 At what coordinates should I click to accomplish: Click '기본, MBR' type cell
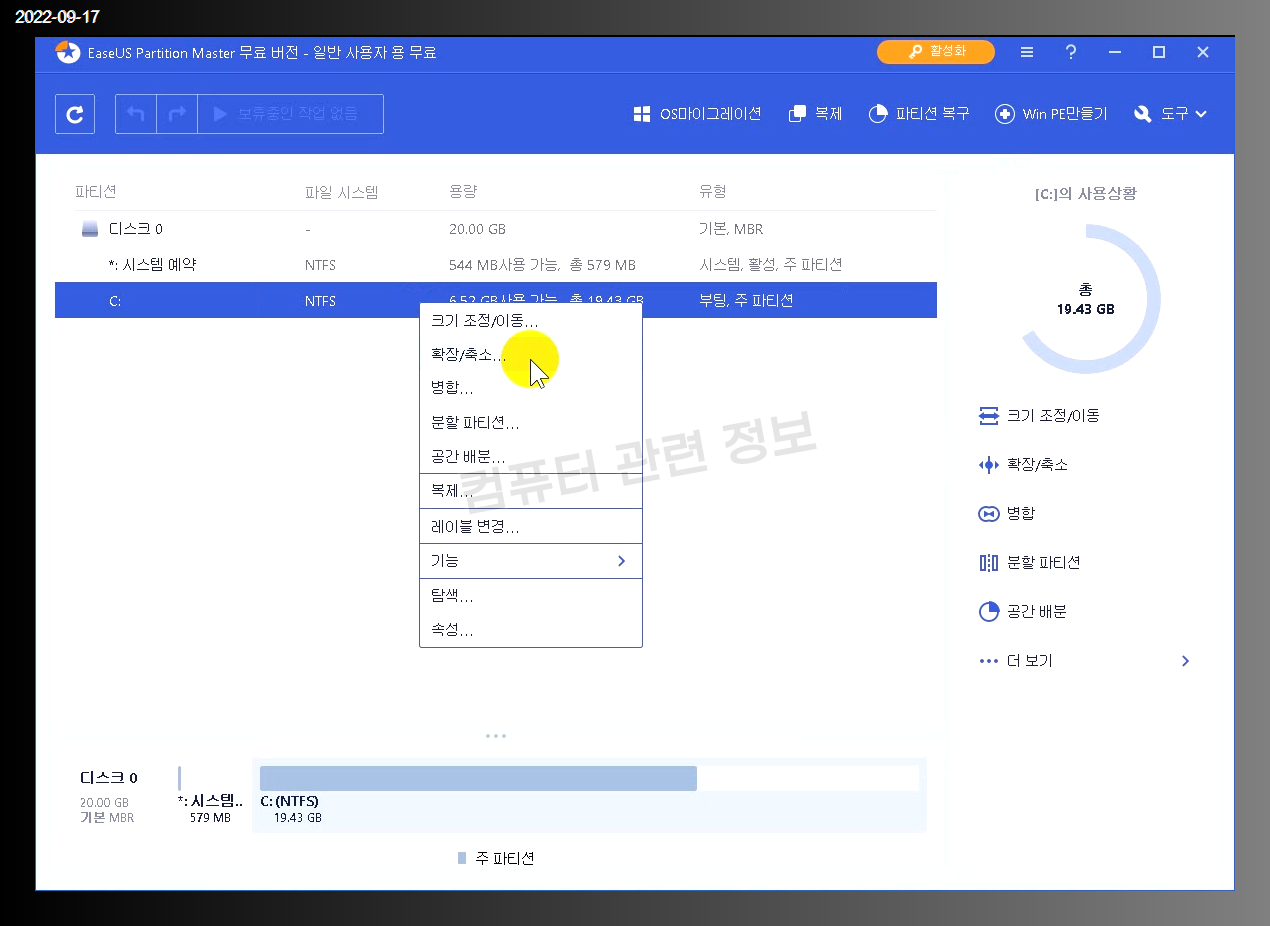pyautogui.click(x=731, y=229)
